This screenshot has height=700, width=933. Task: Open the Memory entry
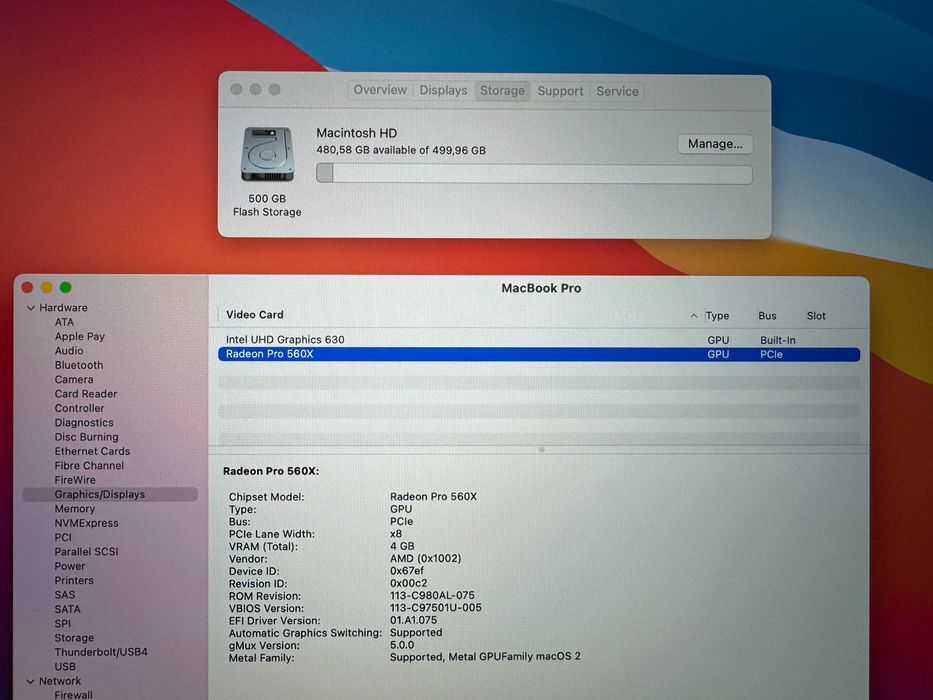[x=74, y=509]
